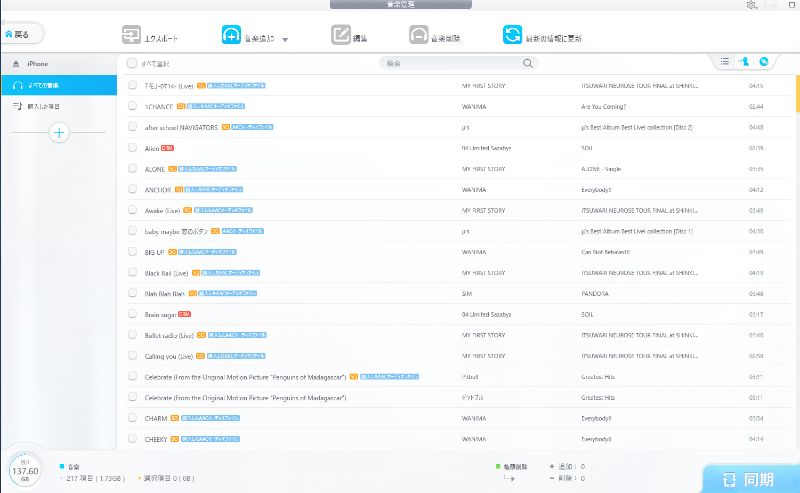
Task: Click the iPhone device icon in sidebar
Action: coord(16,64)
